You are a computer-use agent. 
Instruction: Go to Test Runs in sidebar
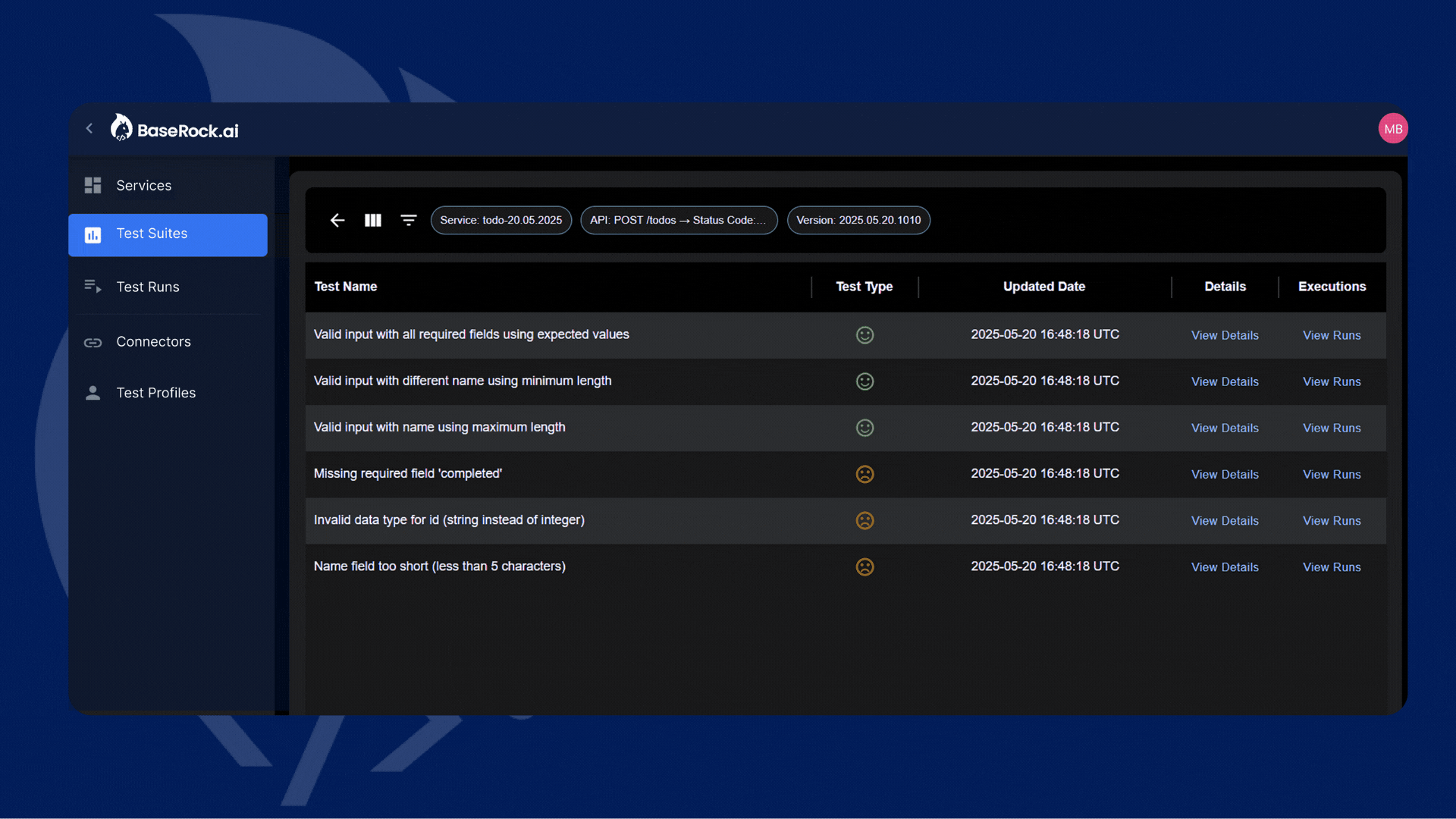click(148, 287)
